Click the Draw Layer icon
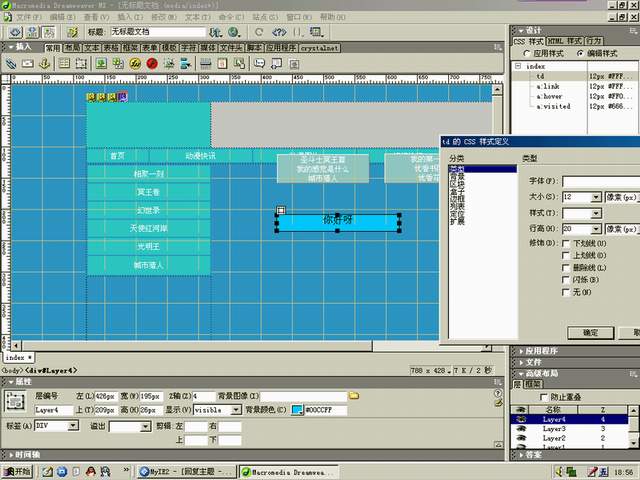 (x=80, y=63)
